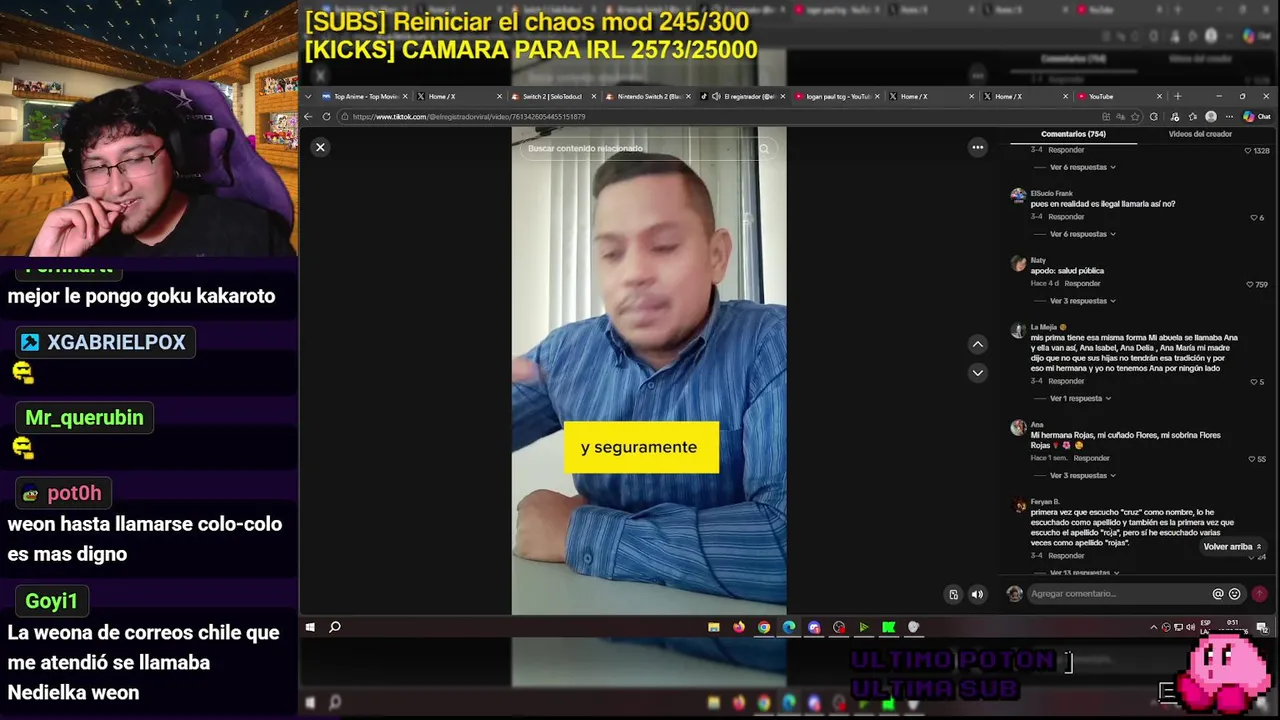This screenshot has width=1280, height=720.
Task: Click pot0h username in chat overlay
Action: pos(74,493)
